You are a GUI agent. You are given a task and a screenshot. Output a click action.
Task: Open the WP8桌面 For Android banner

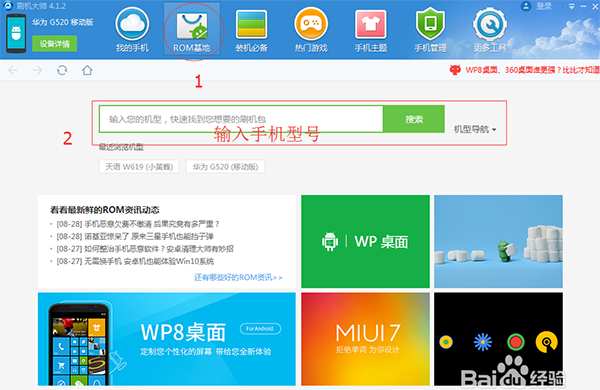coord(167,339)
